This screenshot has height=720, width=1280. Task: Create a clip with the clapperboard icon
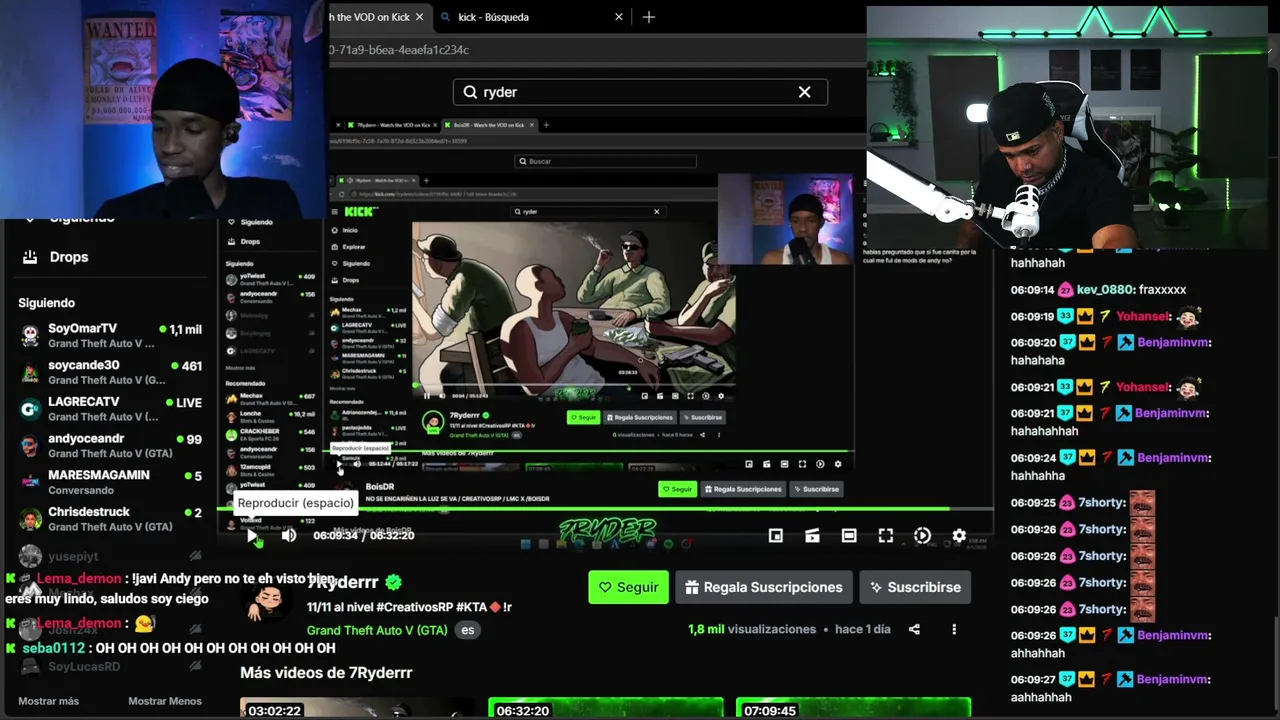click(x=812, y=536)
